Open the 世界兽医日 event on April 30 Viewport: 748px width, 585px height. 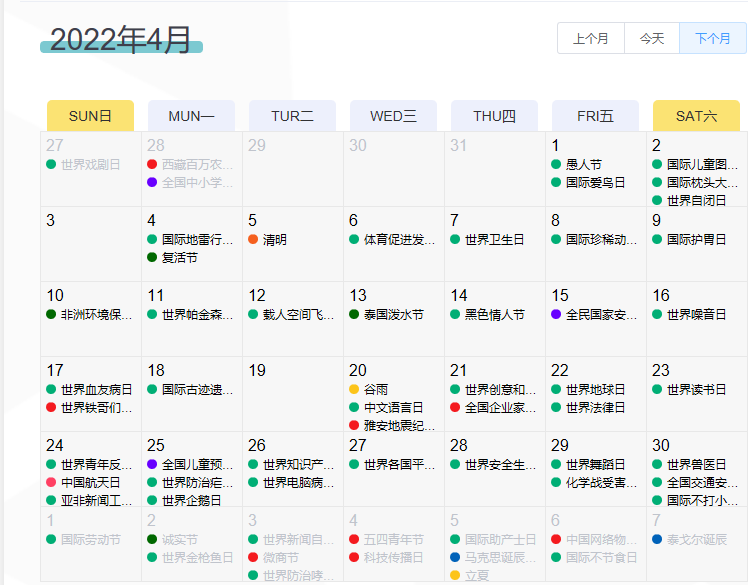(696, 464)
